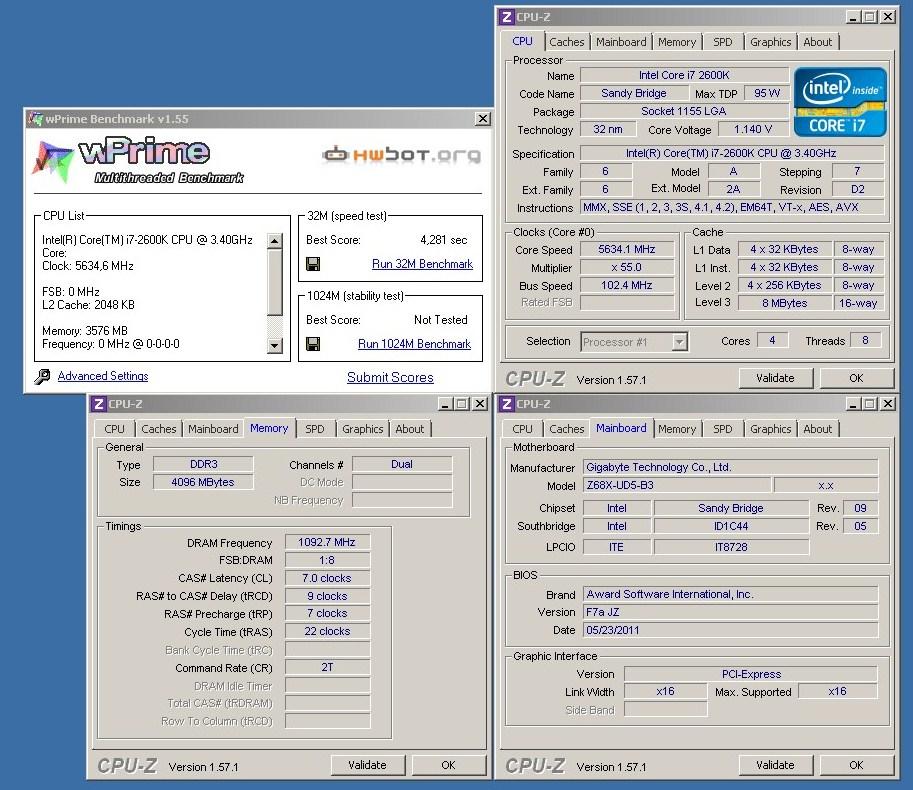Click CPU List scrollbar down arrow

[x=274, y=345]
